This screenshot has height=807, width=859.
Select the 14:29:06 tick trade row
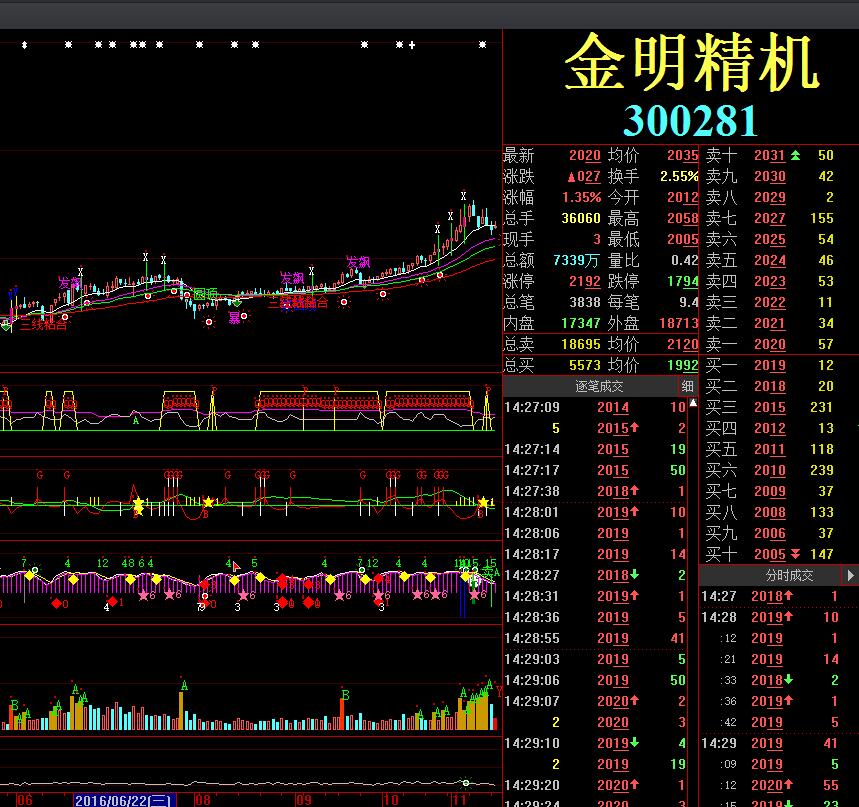tap(595, 680)
